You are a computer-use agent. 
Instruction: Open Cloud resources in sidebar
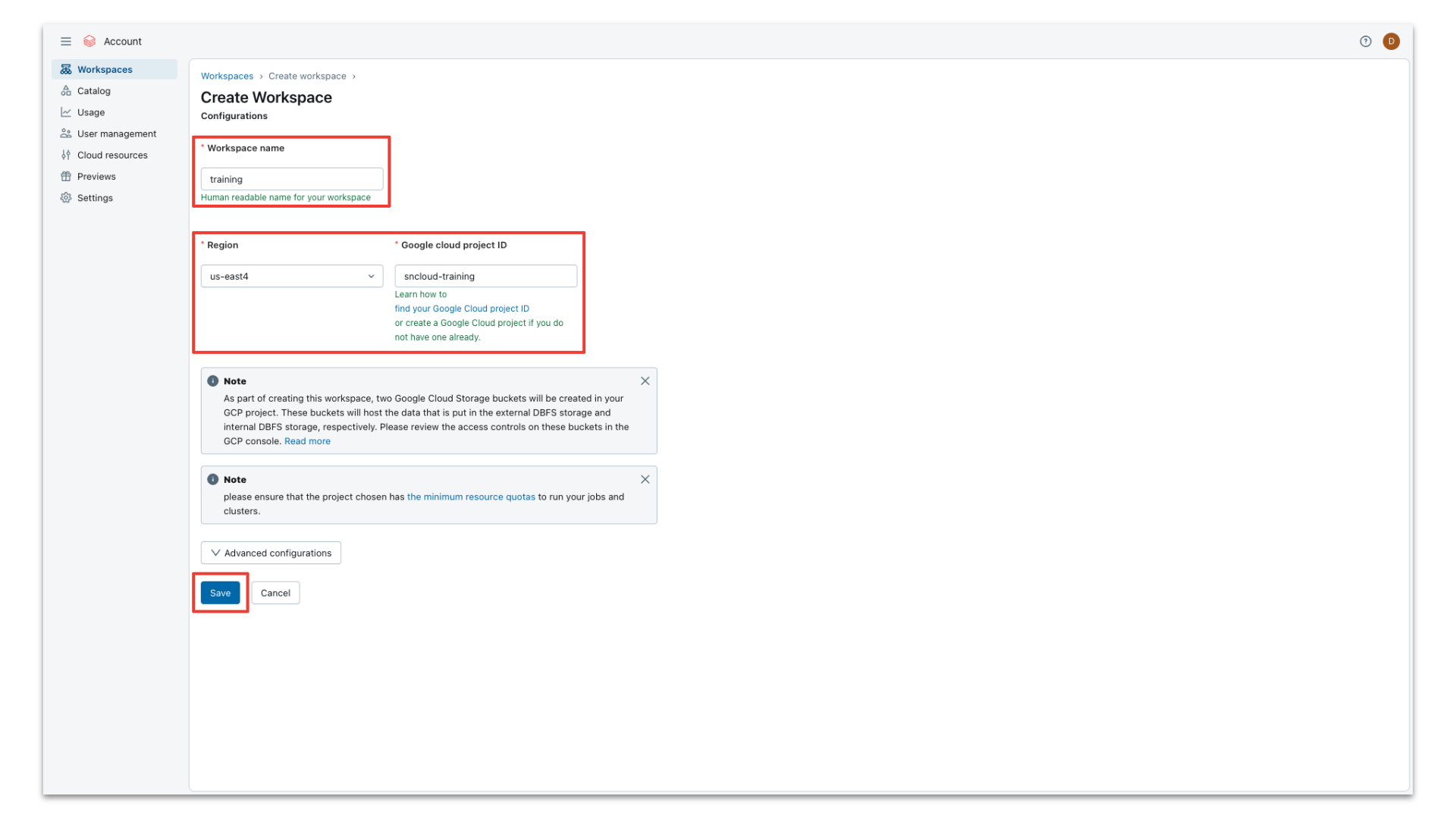tap(112, 155)
